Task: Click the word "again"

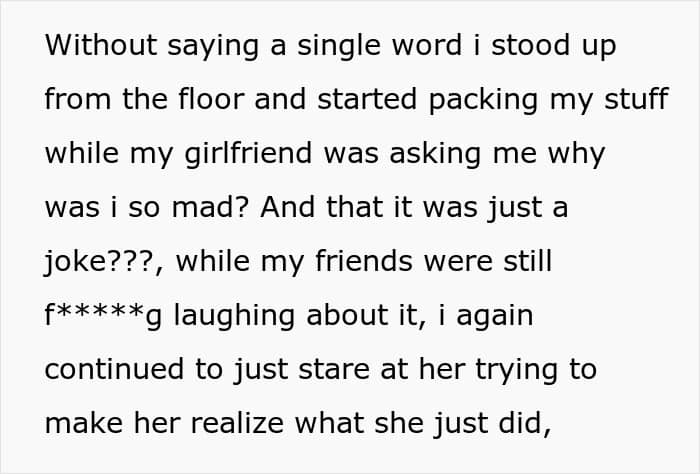Action: pos(495,317)
